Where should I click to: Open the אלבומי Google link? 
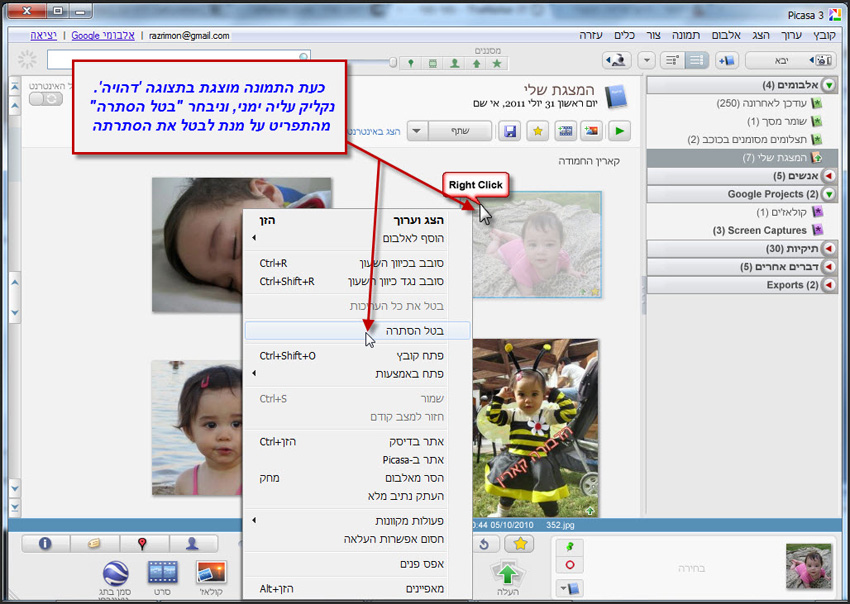pos(103,35)
